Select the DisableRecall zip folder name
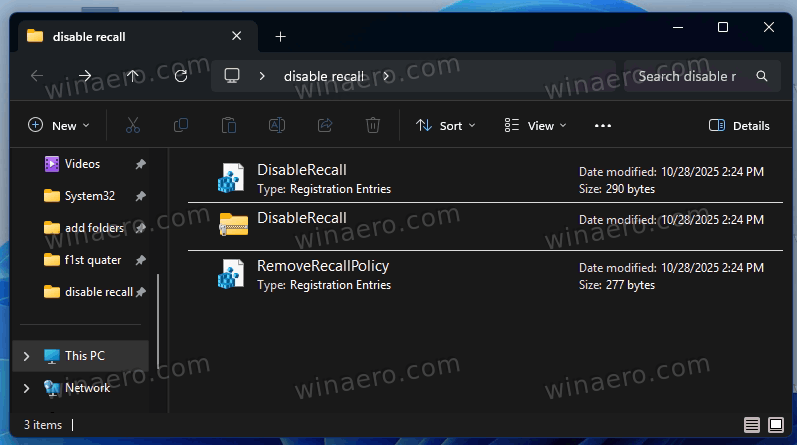The height and width of the screenshot is (445, 797). 301,218
